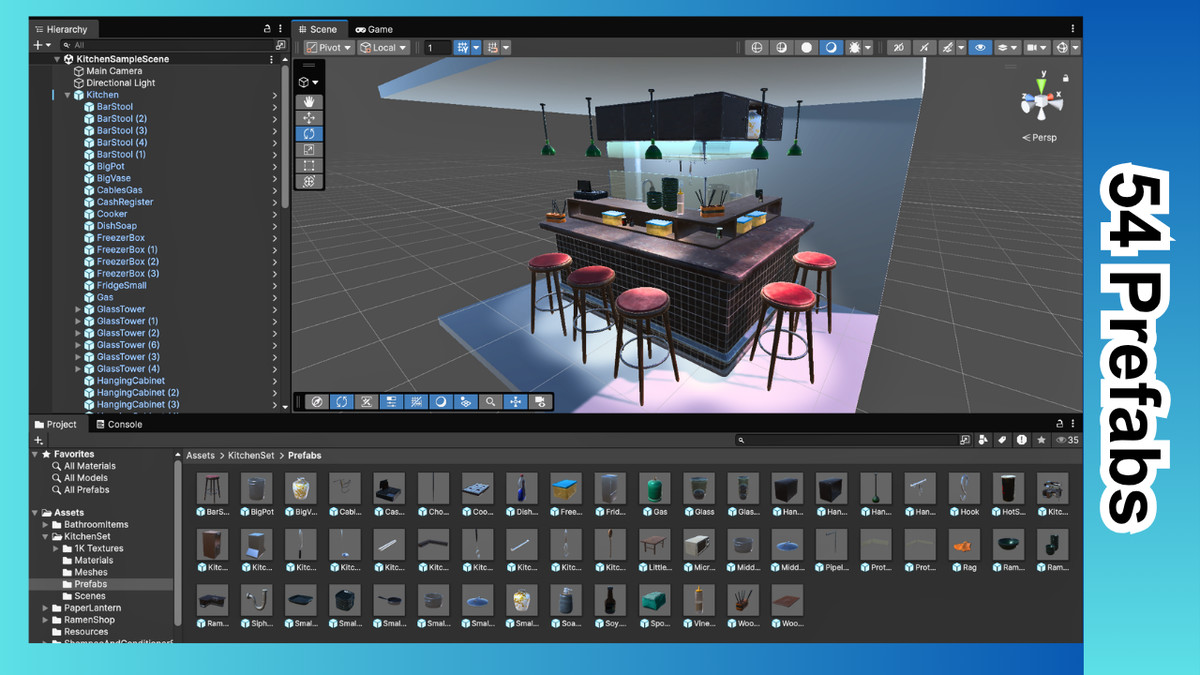The width and height of the screenshot is (1200, 675).
Task: Select the Scale tool
Action: 310,150
